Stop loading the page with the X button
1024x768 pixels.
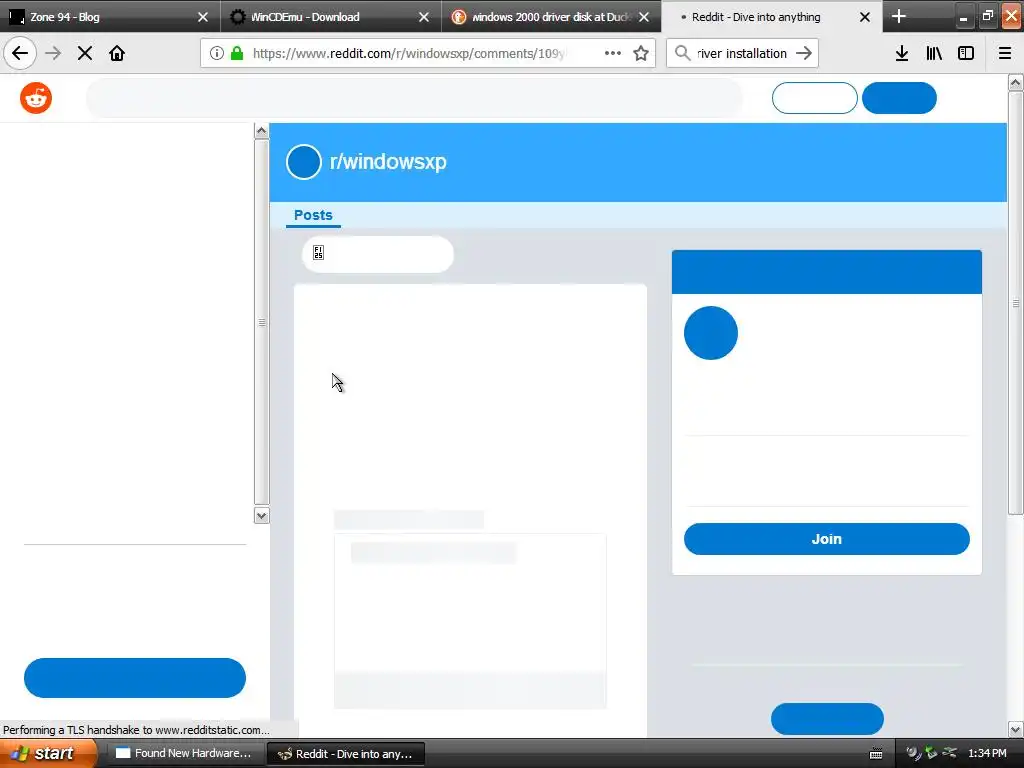tap(85, 53)
